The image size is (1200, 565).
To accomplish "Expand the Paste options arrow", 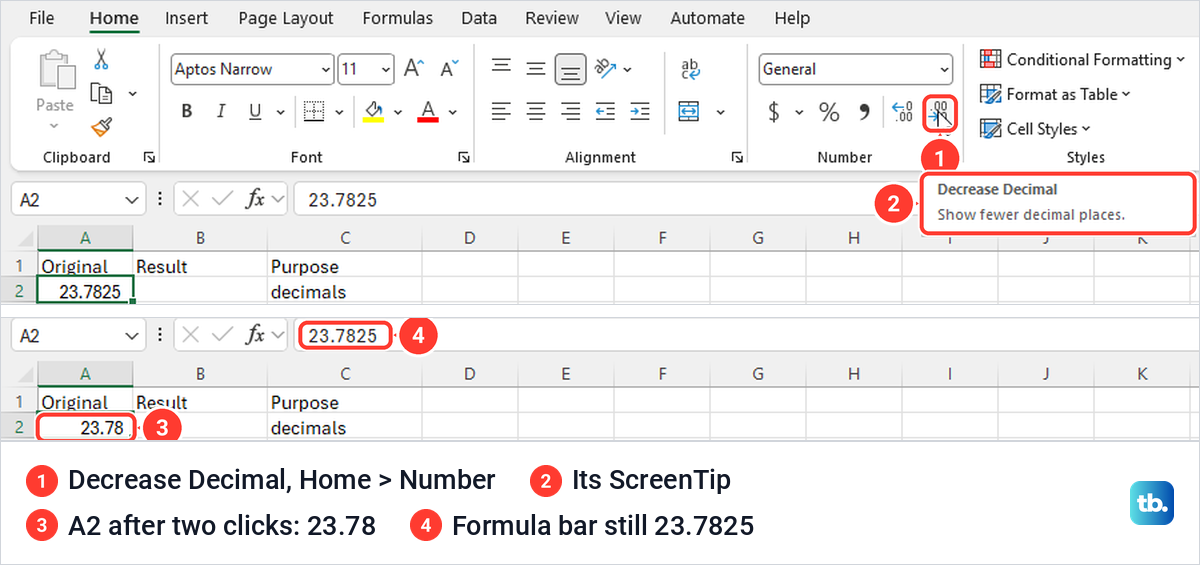I will (x=55, y=127).
